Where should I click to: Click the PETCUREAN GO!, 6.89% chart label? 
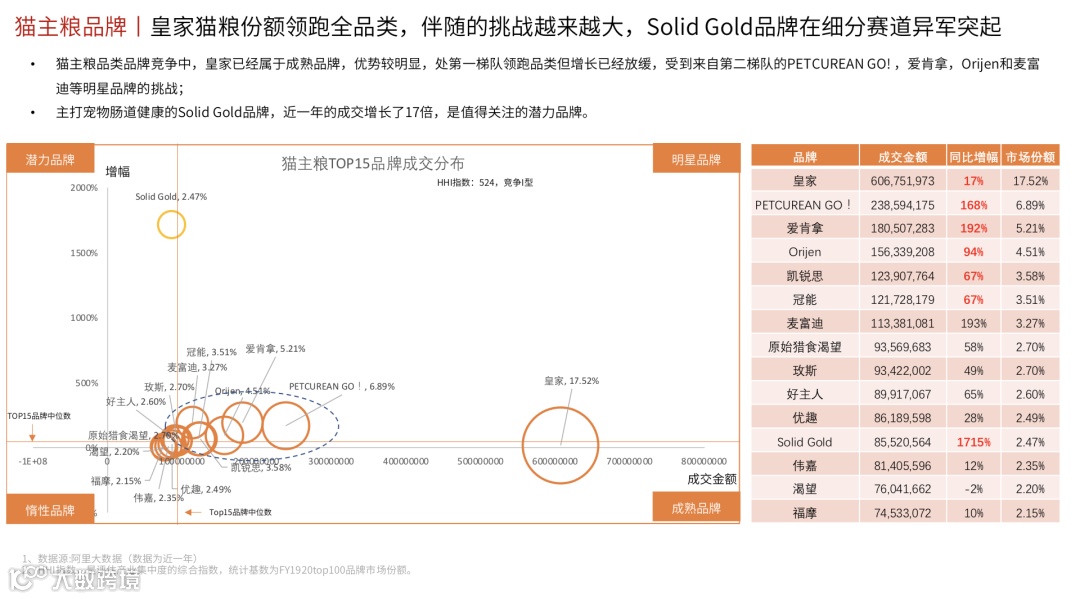point(342,386)
